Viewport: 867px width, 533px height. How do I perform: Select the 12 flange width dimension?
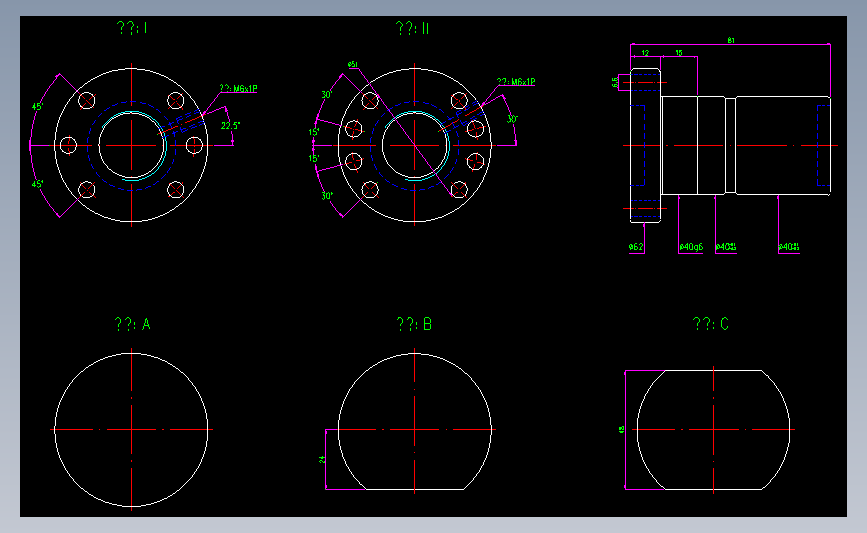coord(645,53)
